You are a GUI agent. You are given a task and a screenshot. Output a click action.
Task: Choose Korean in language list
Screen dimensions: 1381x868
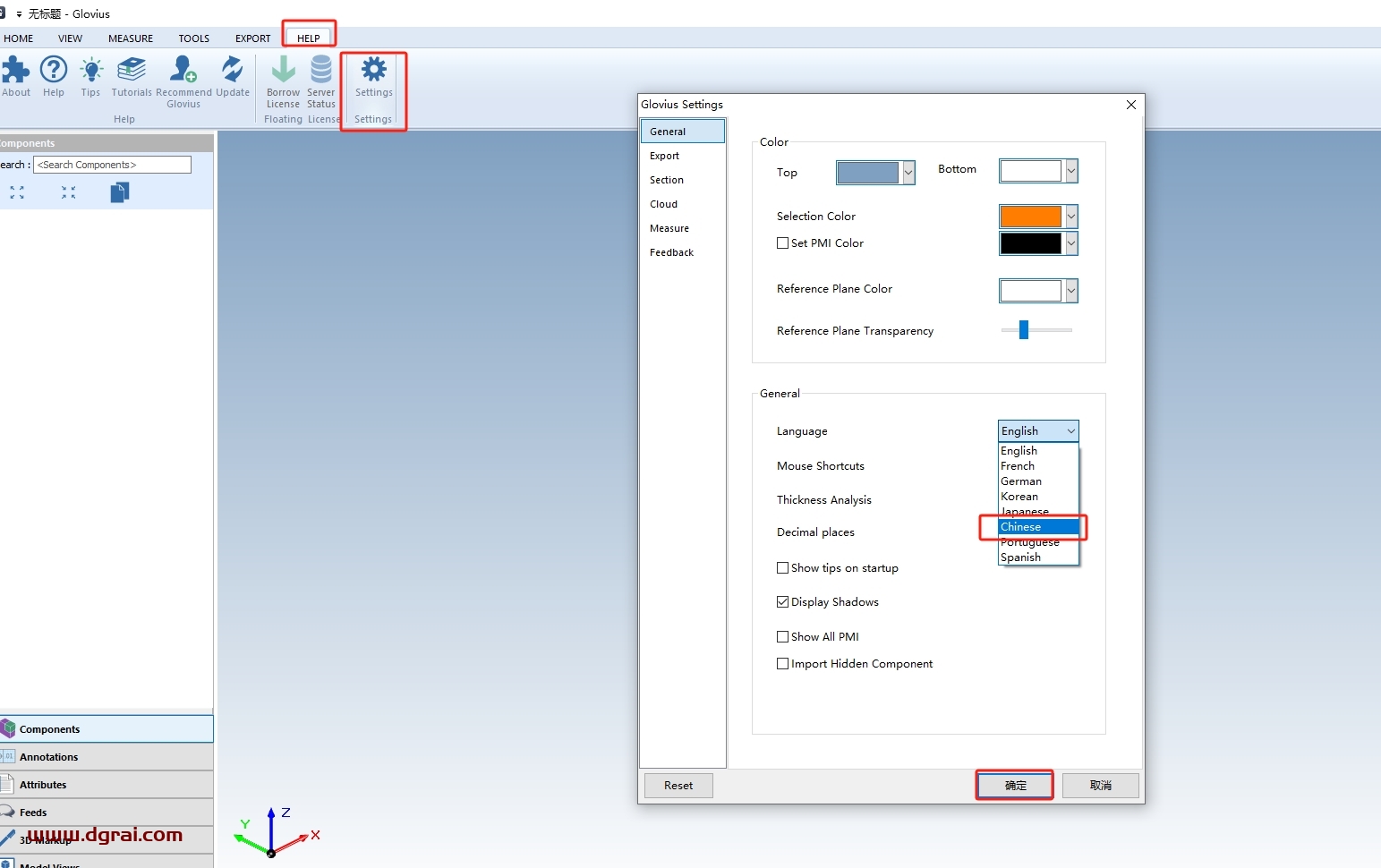click(1038, 497)
